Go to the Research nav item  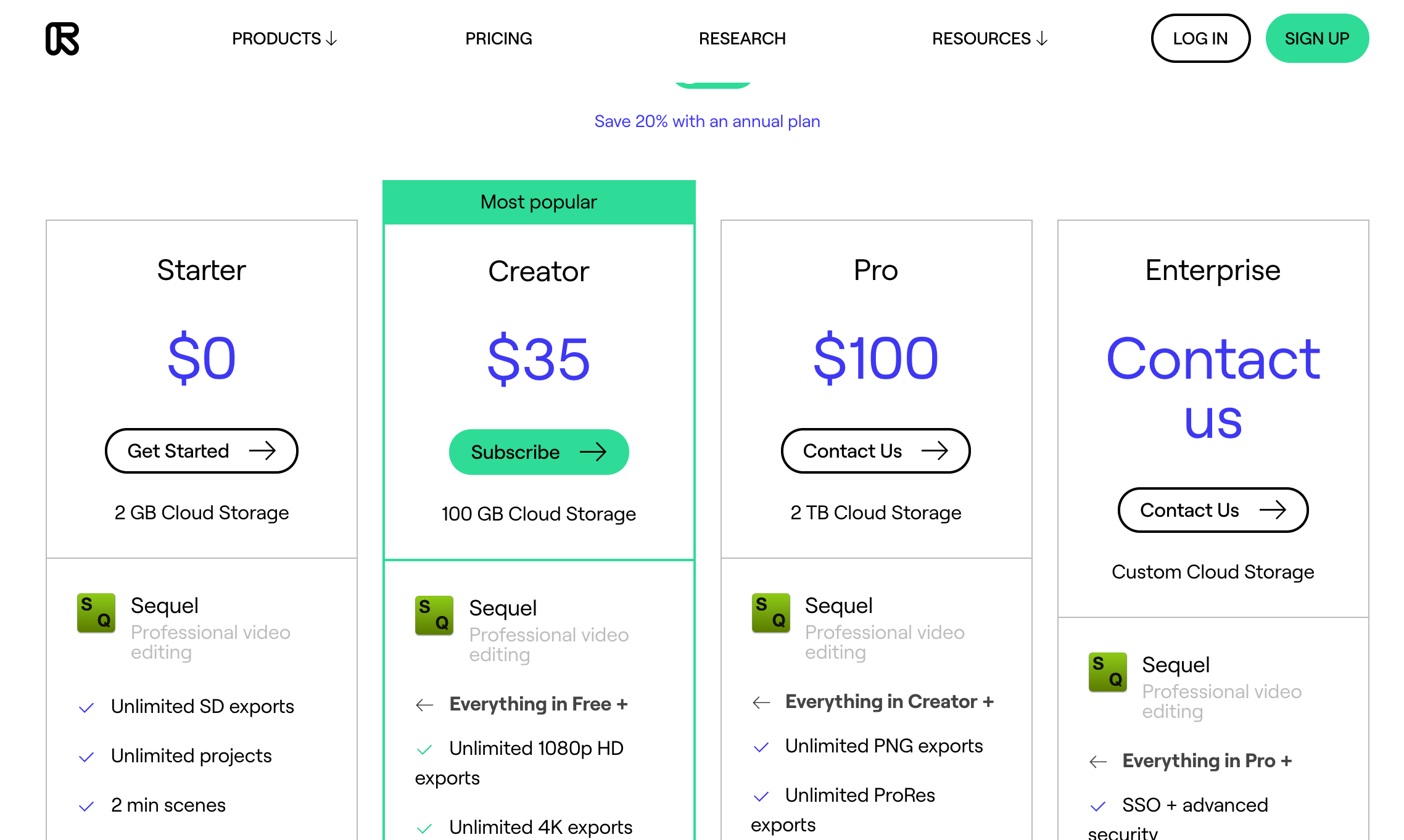click(742, 39)
